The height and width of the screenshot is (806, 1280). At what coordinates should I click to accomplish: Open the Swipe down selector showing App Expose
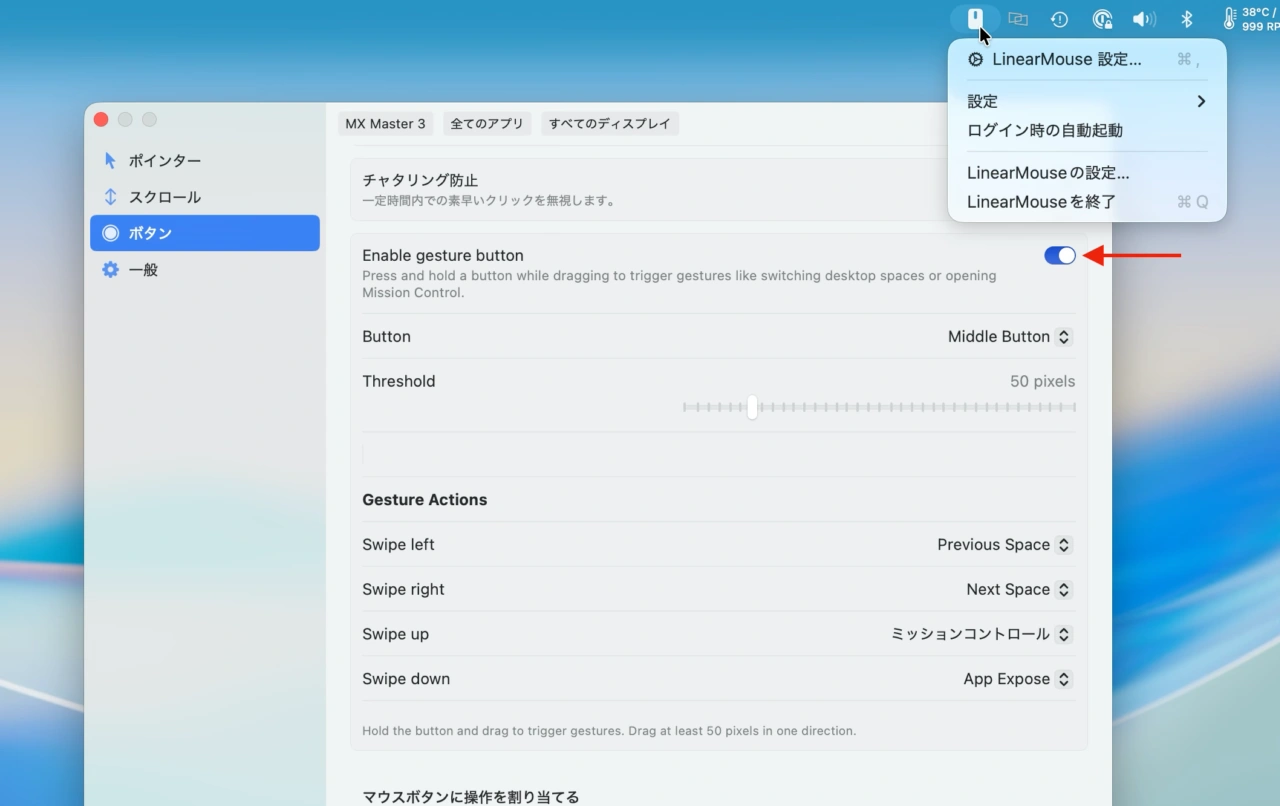point(1016,679)
